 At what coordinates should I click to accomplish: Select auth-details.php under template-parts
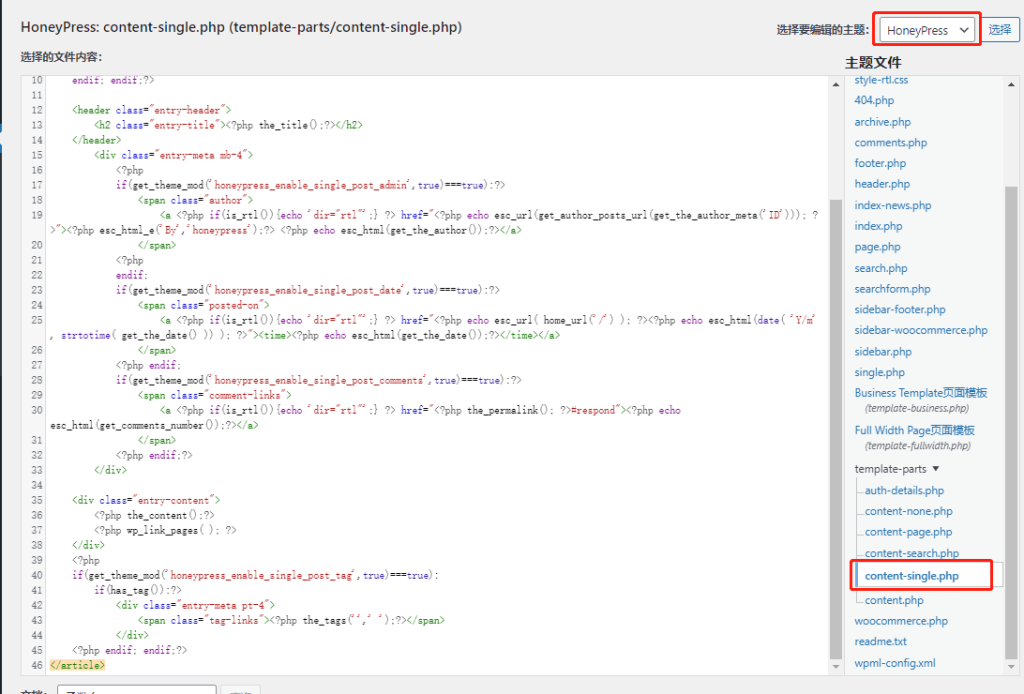coord(904,490)
